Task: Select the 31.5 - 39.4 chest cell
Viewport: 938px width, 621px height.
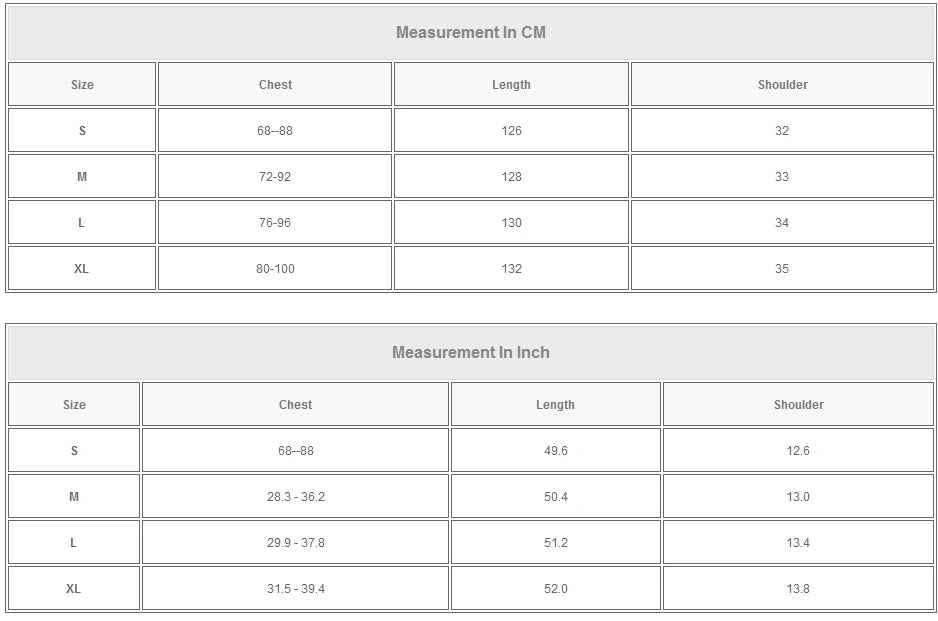Action: tap(295, 589)
